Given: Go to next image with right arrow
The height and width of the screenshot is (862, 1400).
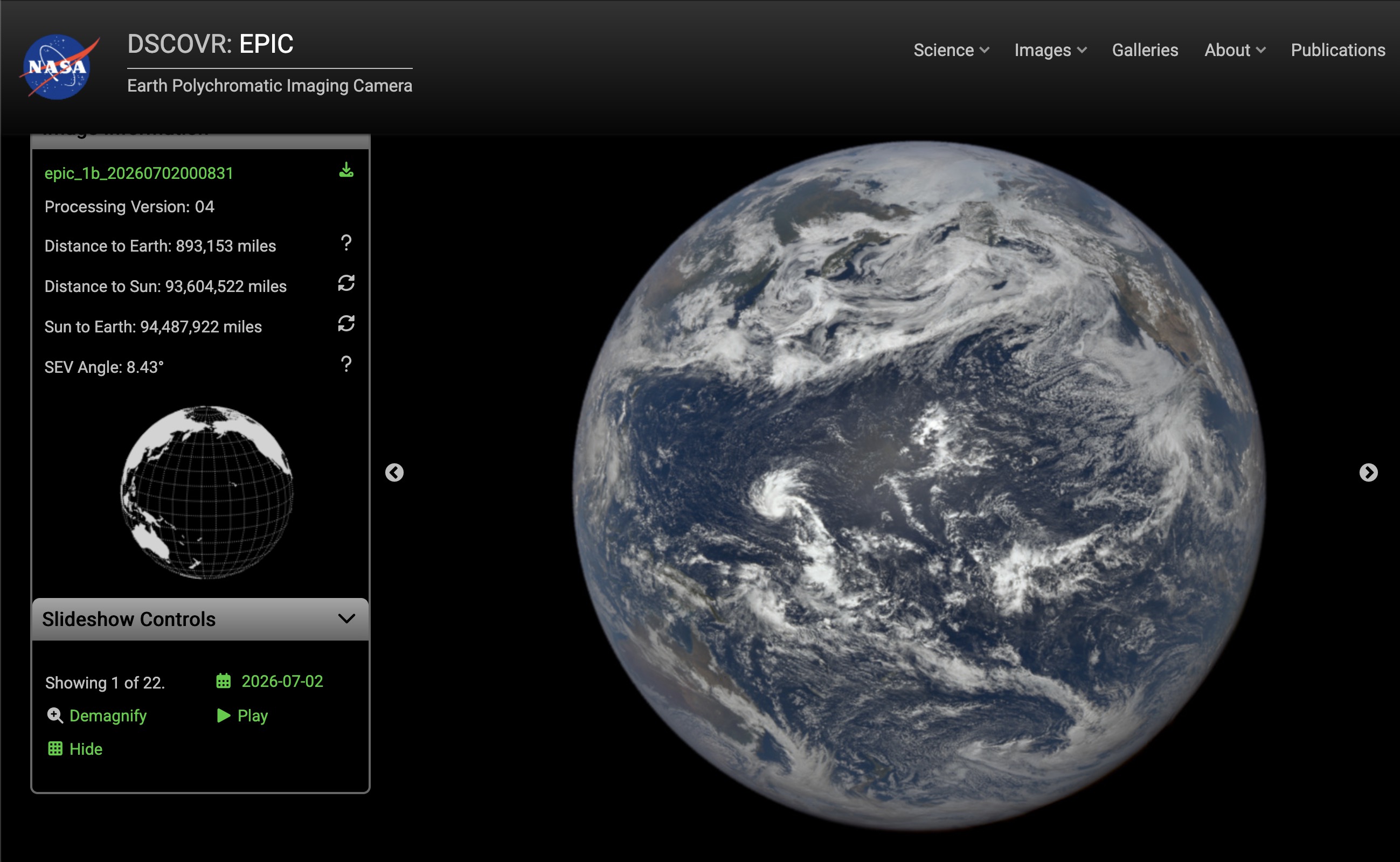Looking at the screenshot, I should coord(1368,472).
